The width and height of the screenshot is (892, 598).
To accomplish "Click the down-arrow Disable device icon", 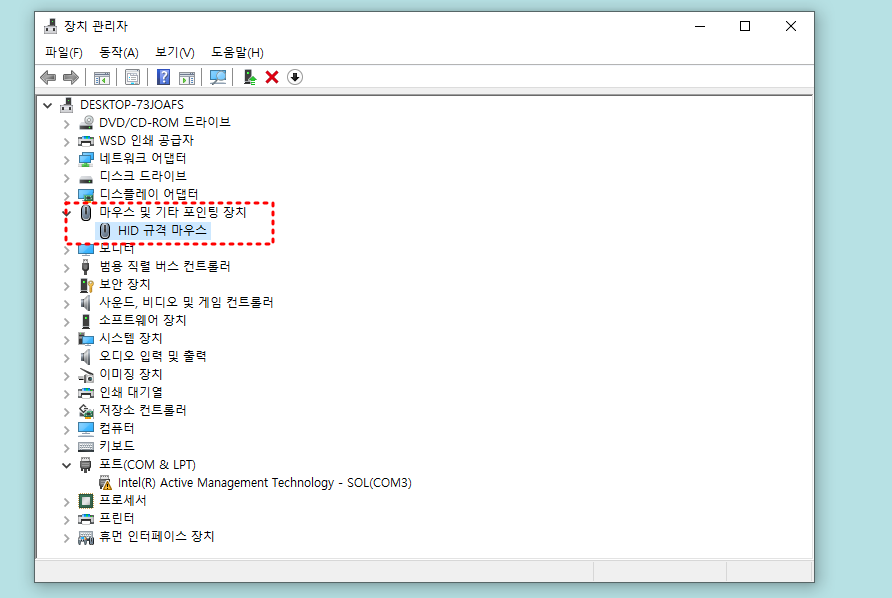I will click(295, 77).
